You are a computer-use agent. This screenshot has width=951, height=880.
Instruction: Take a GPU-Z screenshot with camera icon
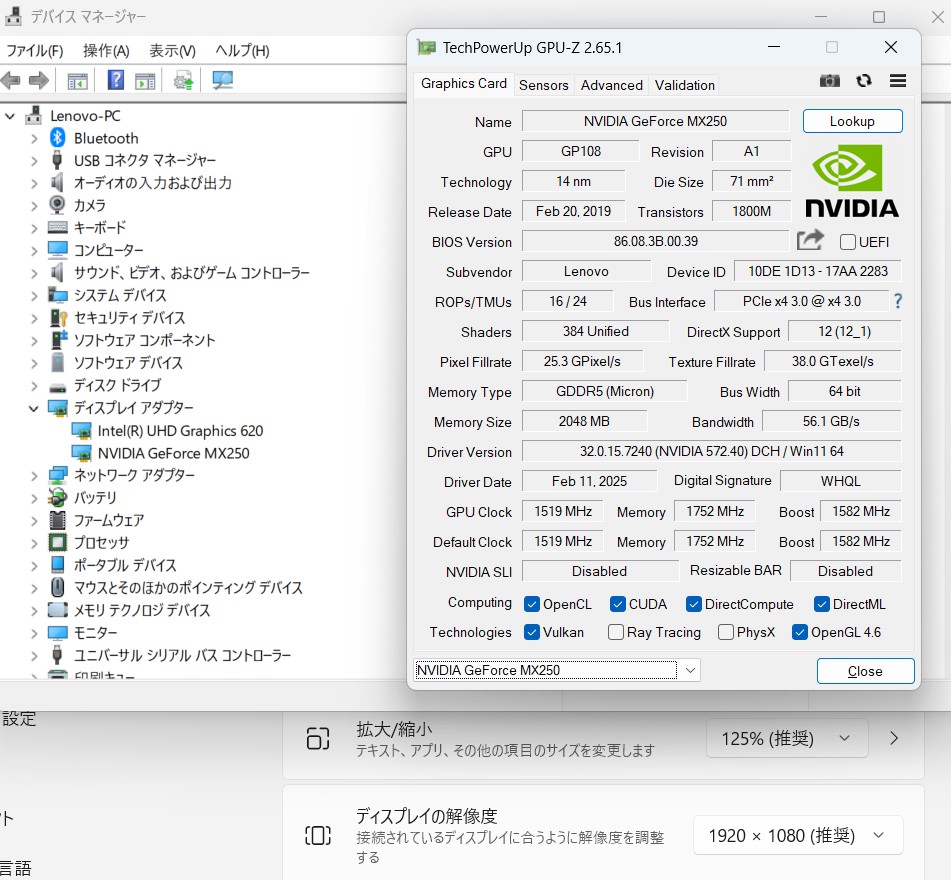[x=830, y=81]
